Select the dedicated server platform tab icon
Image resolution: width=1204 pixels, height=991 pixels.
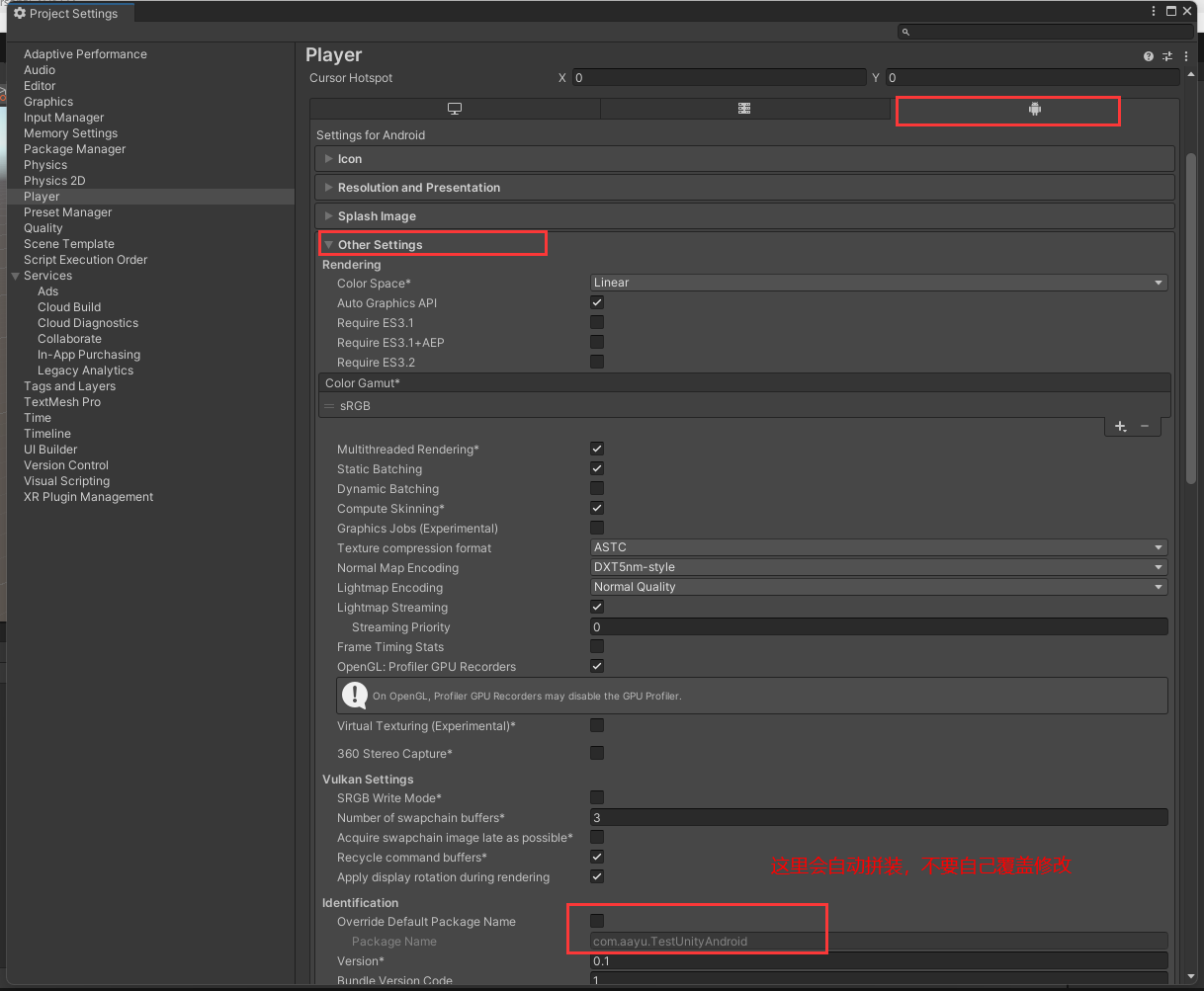pos(744,110)
